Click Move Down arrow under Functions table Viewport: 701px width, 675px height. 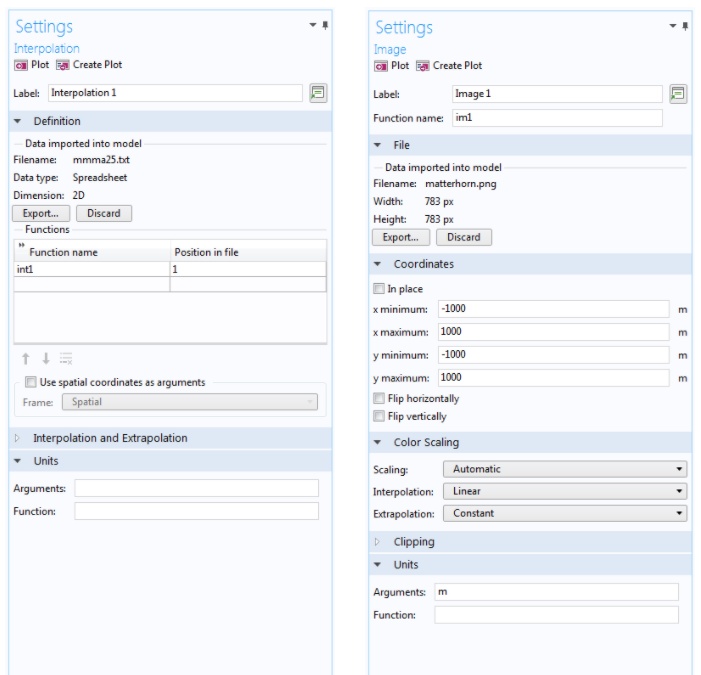click(46, 359)
